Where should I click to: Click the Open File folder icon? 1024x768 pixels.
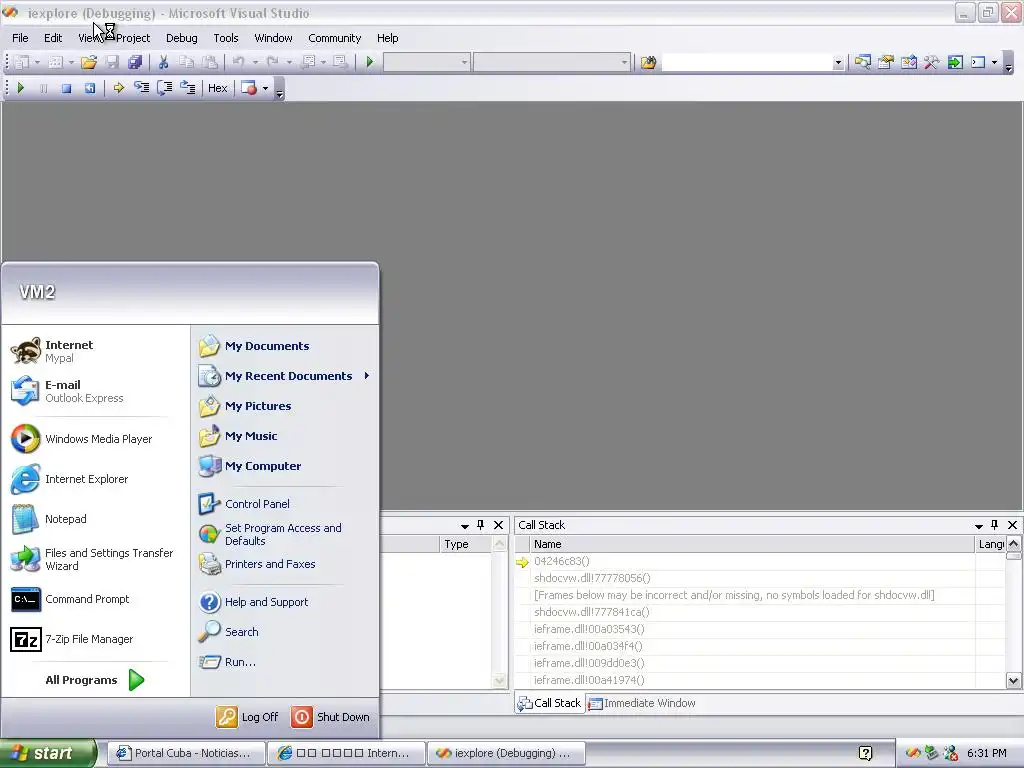click(x=89, y=62)
